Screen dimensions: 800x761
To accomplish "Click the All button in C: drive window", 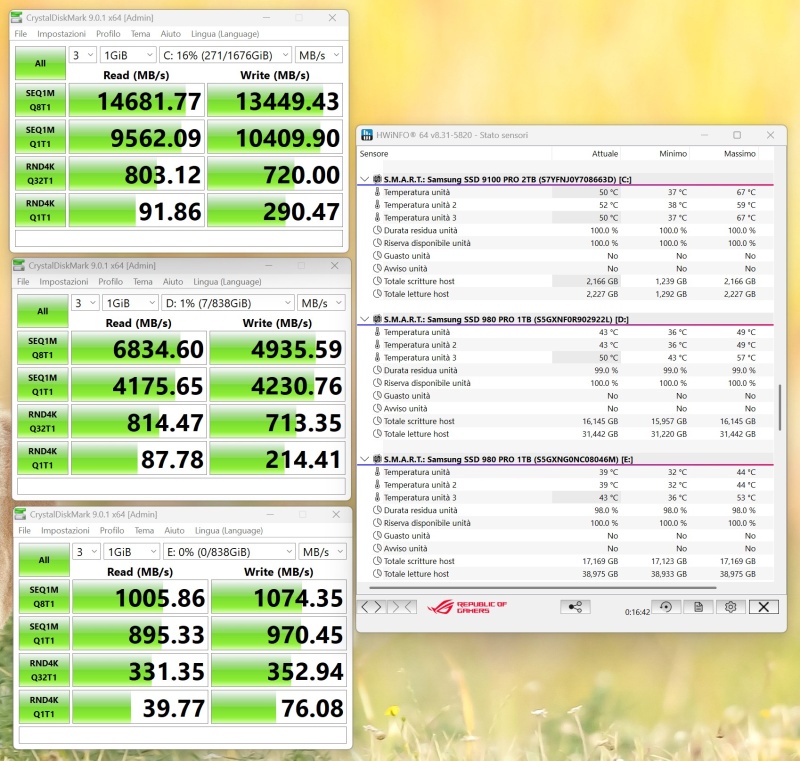I will (x=40, y=62).
